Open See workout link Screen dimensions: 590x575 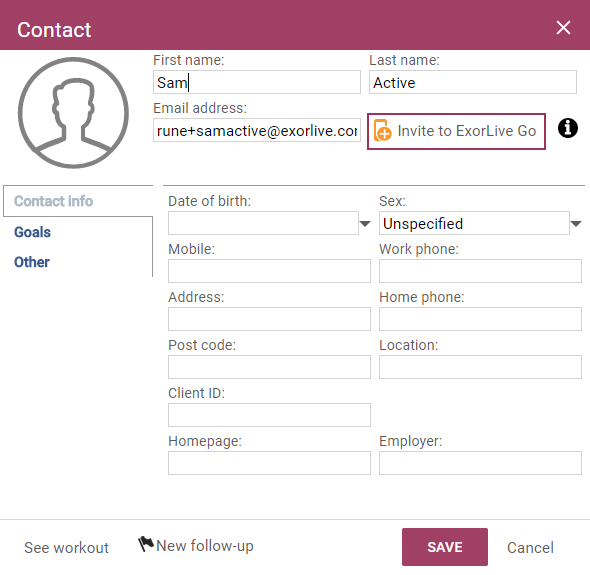(x=66, y=548)
